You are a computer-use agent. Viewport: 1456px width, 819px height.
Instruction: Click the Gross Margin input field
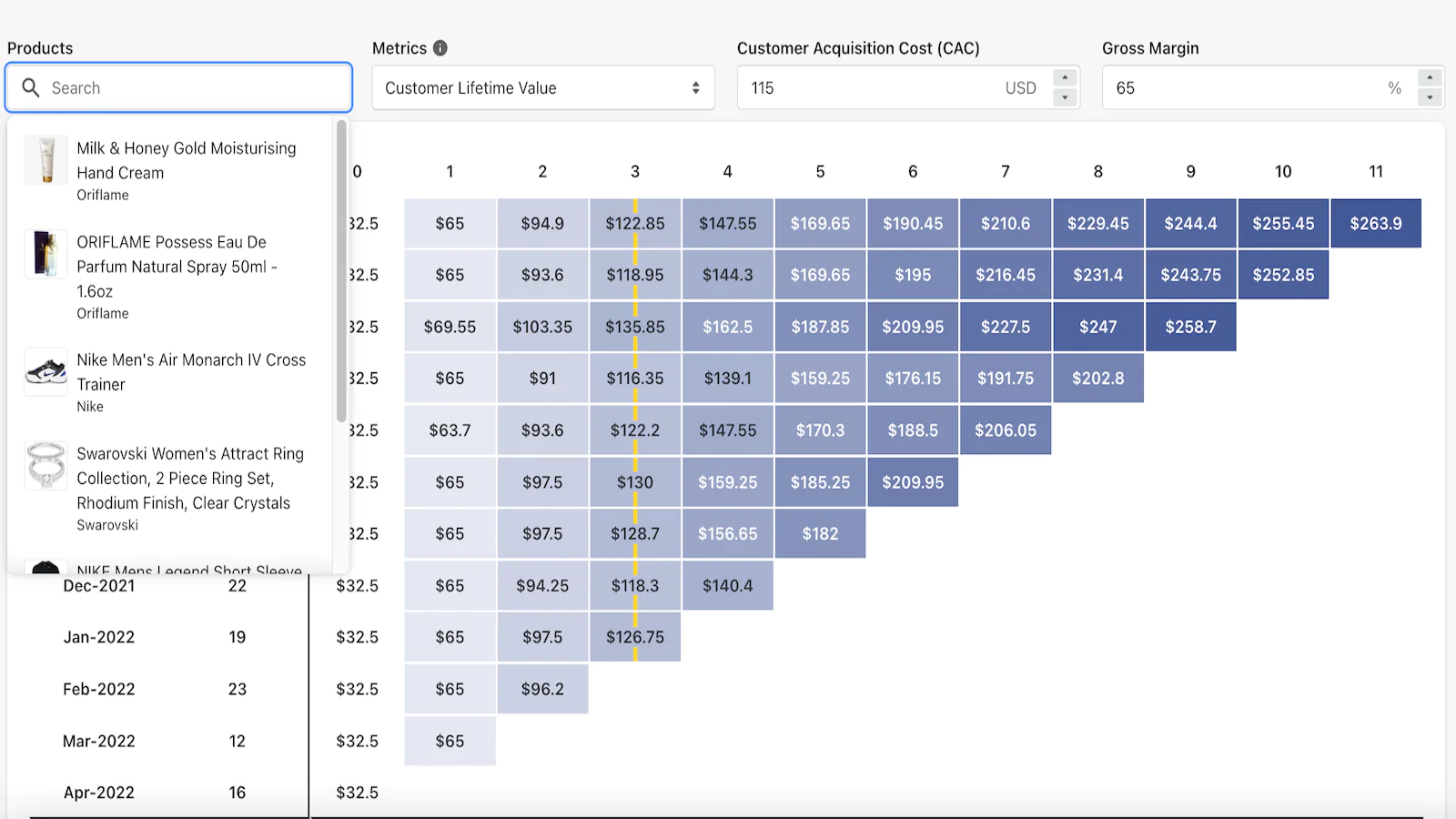[x=1247, y=88]
